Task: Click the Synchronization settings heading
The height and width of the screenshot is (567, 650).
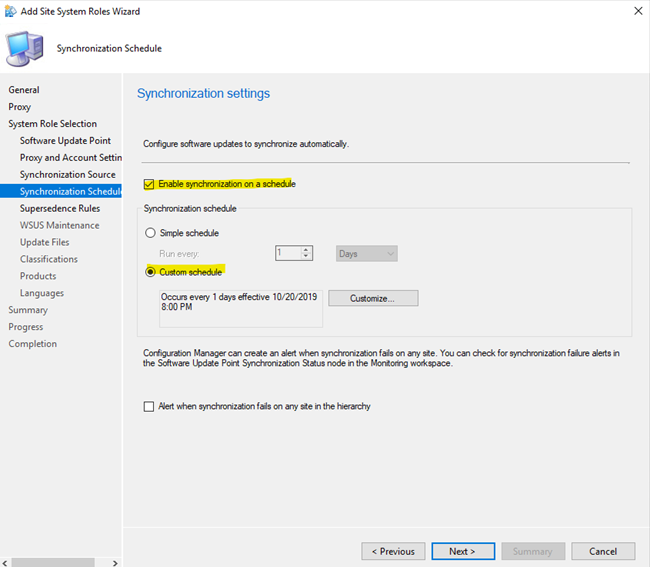Action: (203, 94)
